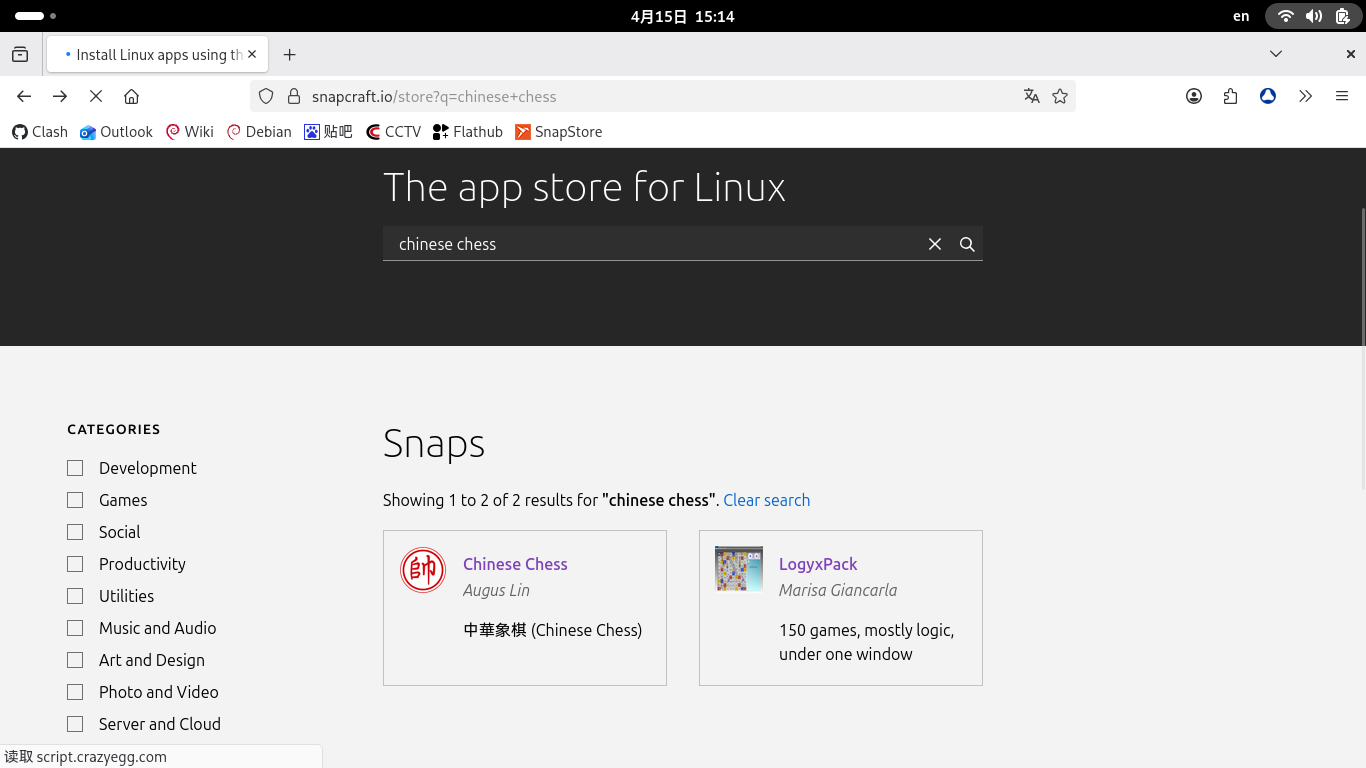Image resolution: width=1366 pixels, height=768 pixels.
Task: Stop loading the current page
Action: point(96,96)
